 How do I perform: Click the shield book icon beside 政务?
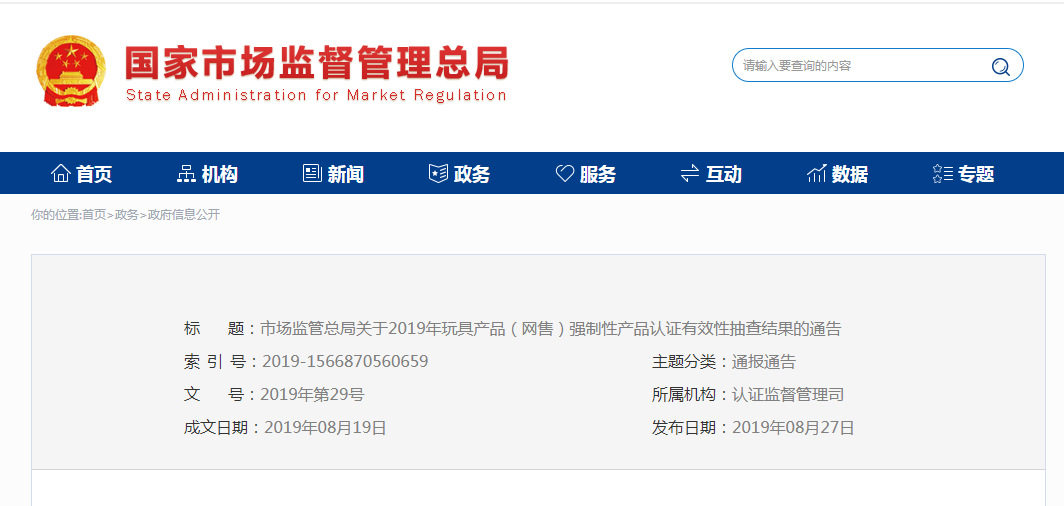click(x=438, y=174)
